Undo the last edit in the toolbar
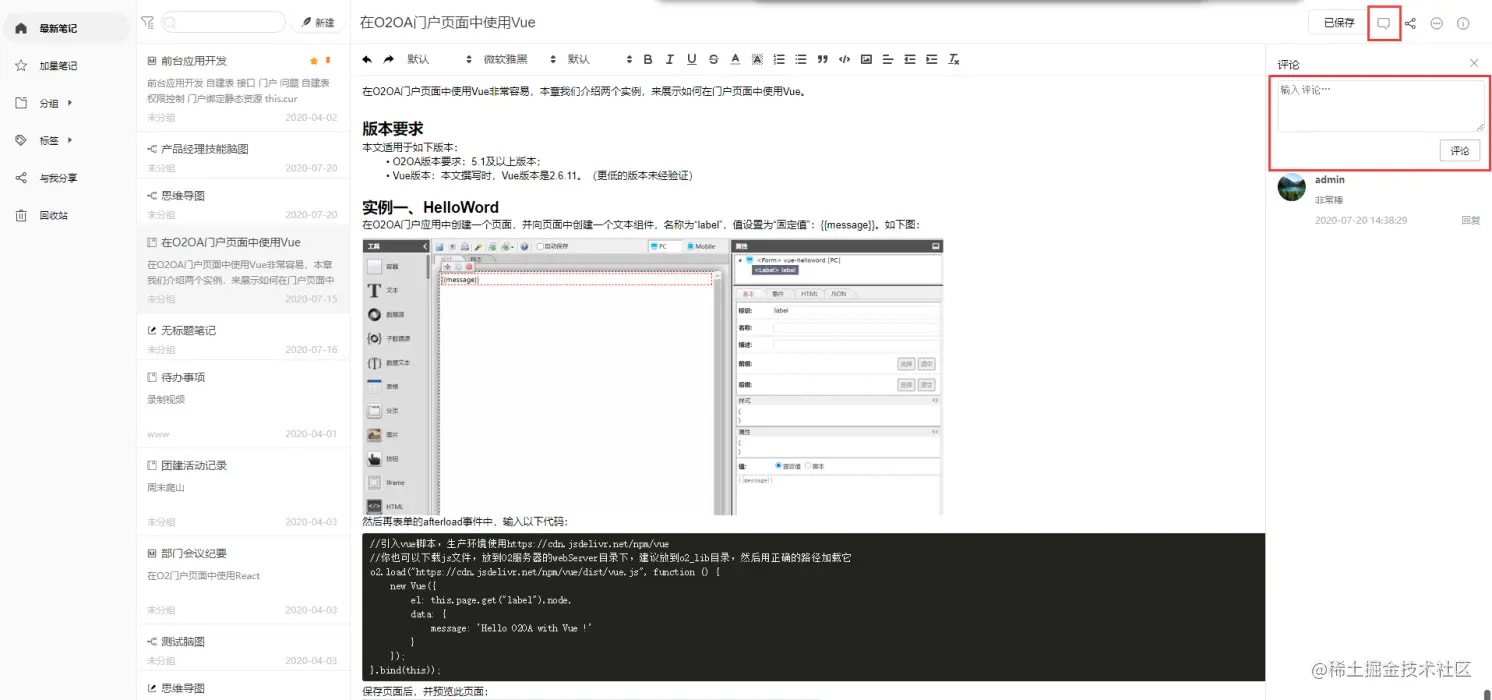 (368, 59)
